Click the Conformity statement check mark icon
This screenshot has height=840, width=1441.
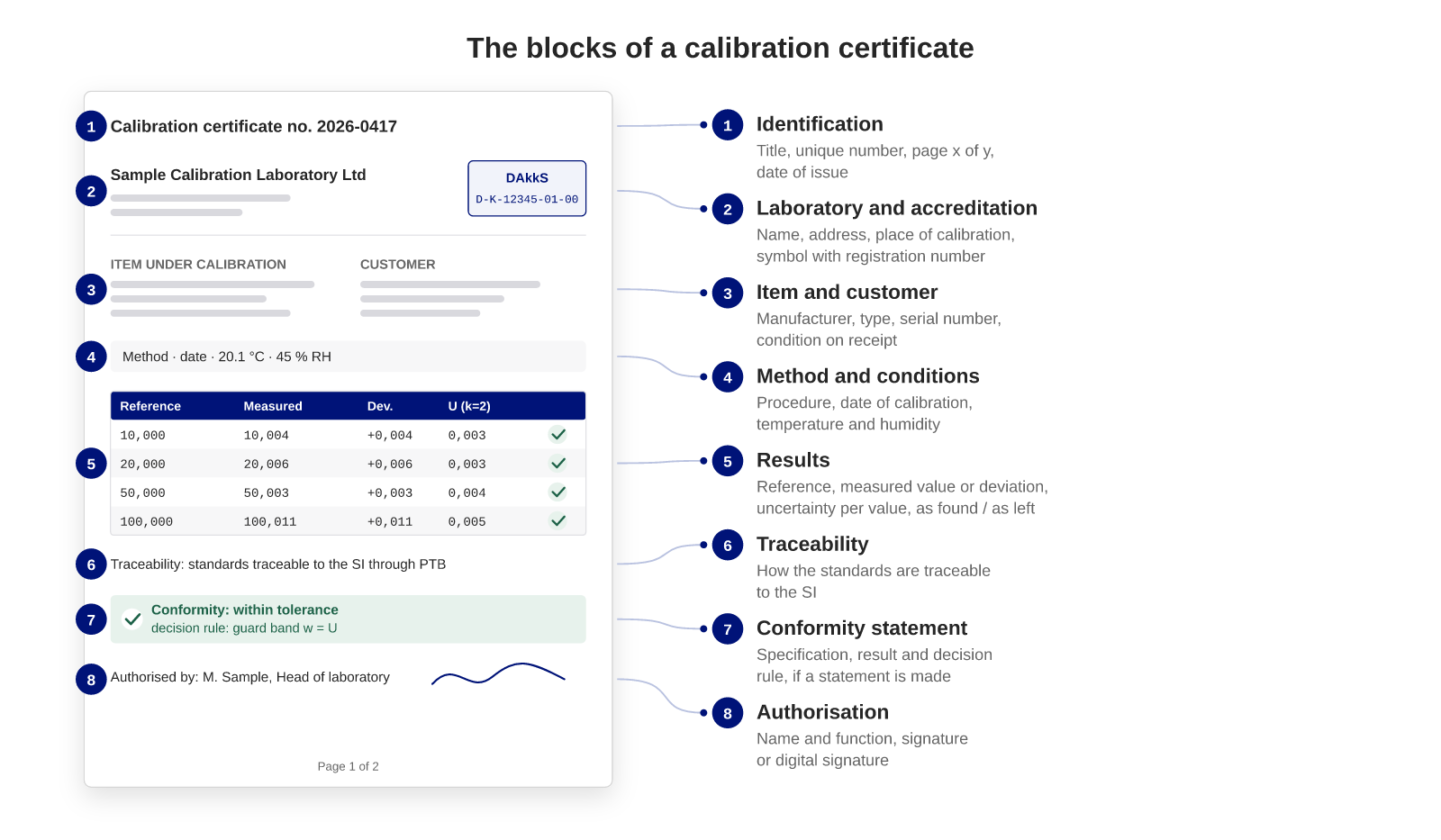coord(132,619)
